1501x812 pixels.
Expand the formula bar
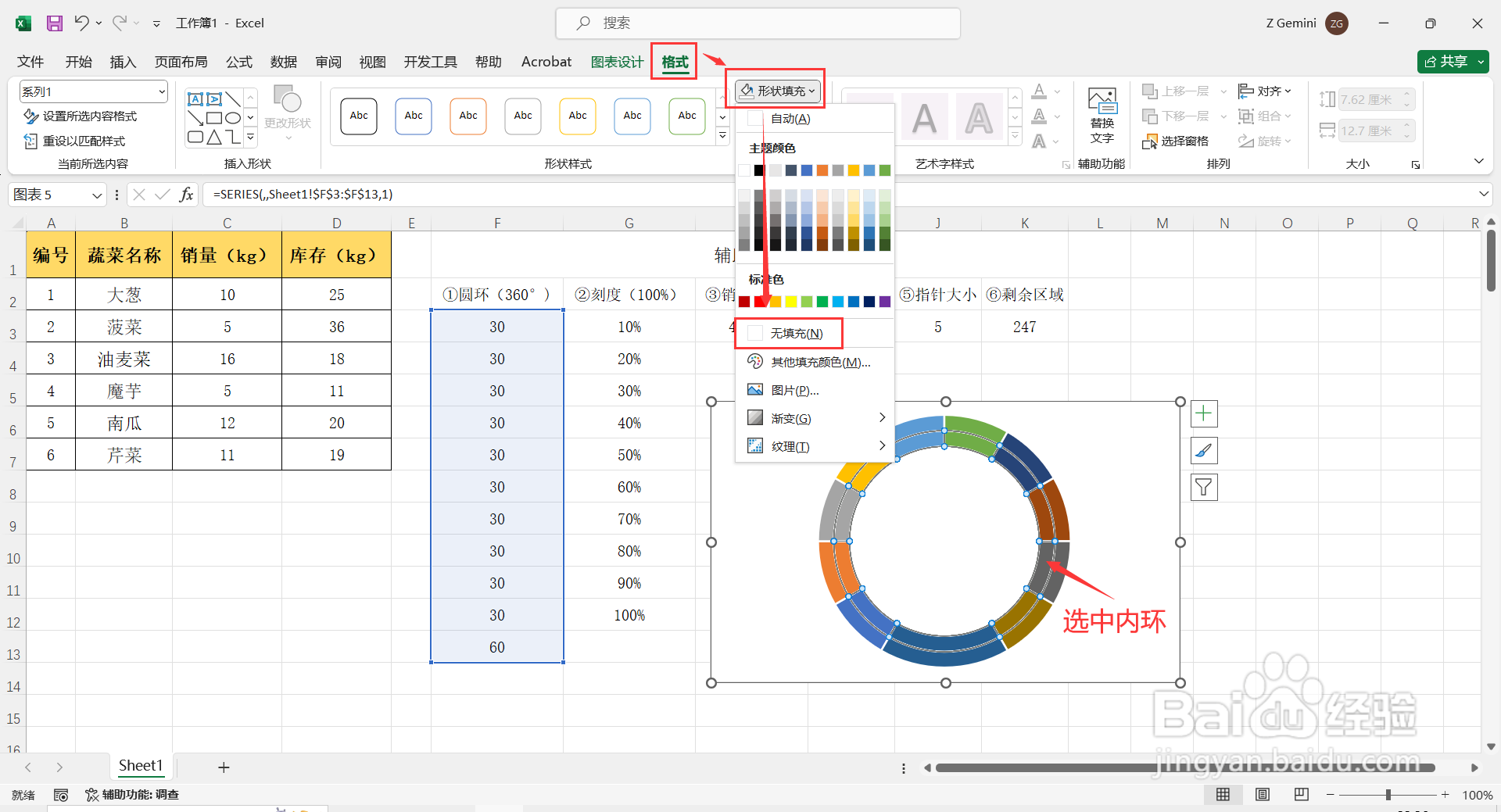(x=1483, y=194)
